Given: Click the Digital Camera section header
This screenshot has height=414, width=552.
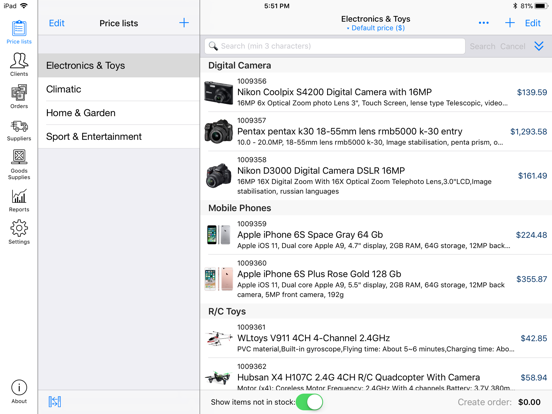Looking at the screenshot, I should (x=240, y=65).
